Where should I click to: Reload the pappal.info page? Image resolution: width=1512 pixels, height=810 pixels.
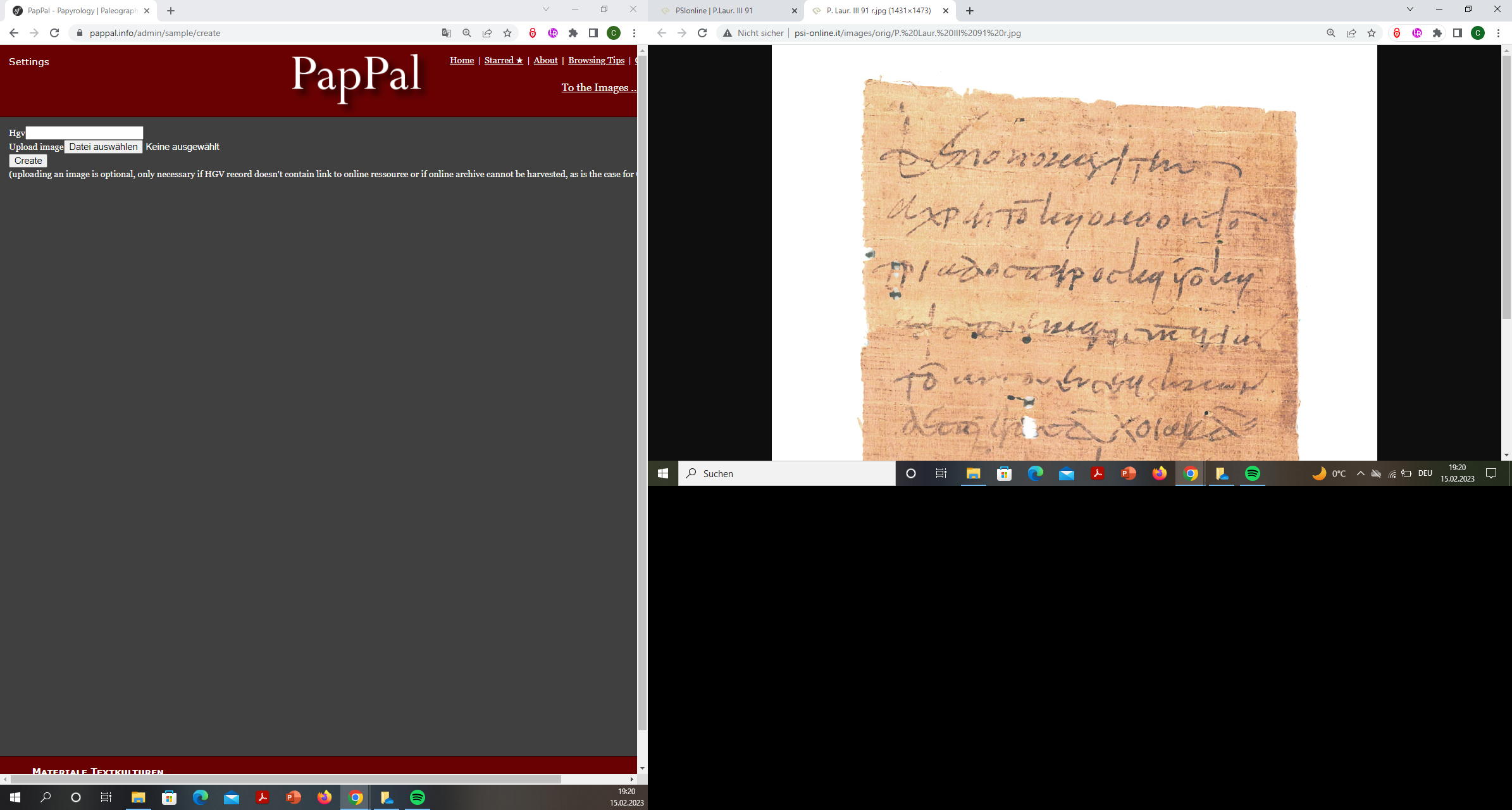[x=54, y=33]
